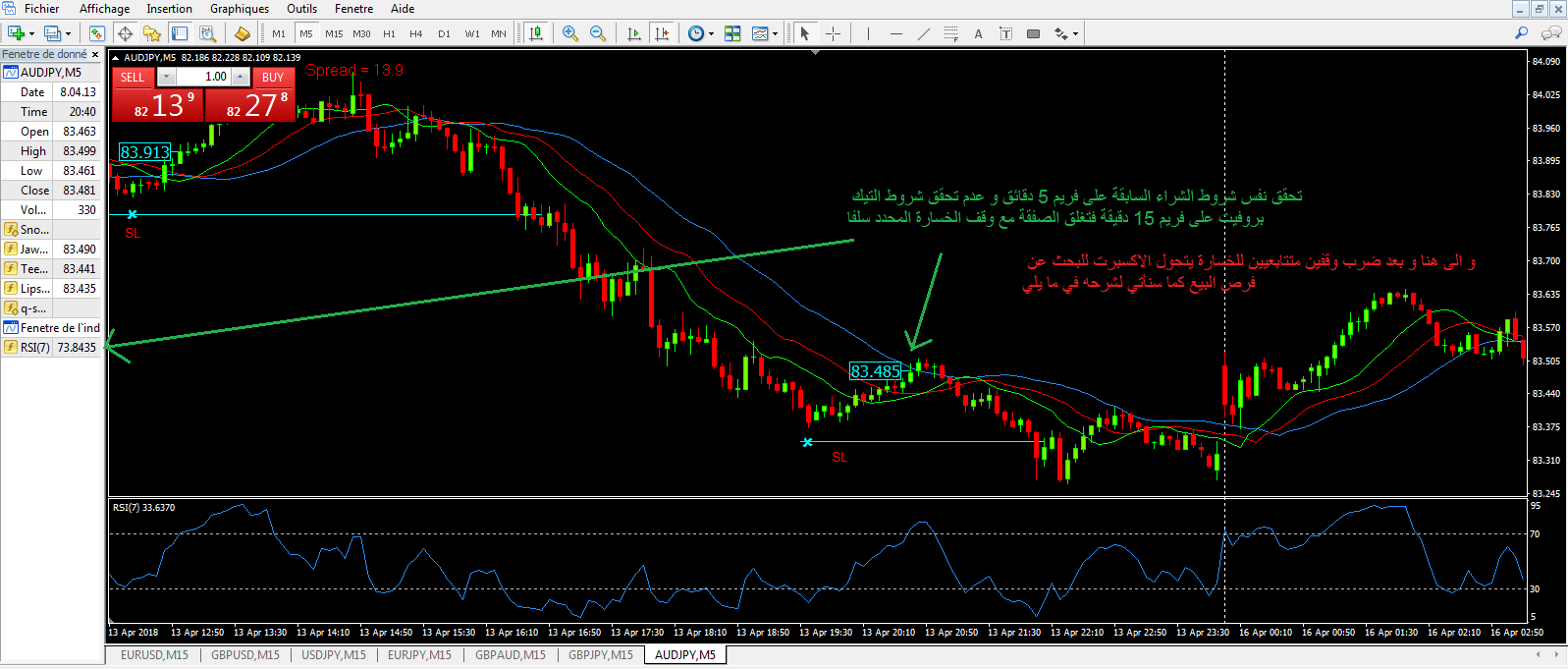This screenshot has height=669, width=1568.
Task: Open the New Chart dropdown arrow
Action: pos(31,33)
